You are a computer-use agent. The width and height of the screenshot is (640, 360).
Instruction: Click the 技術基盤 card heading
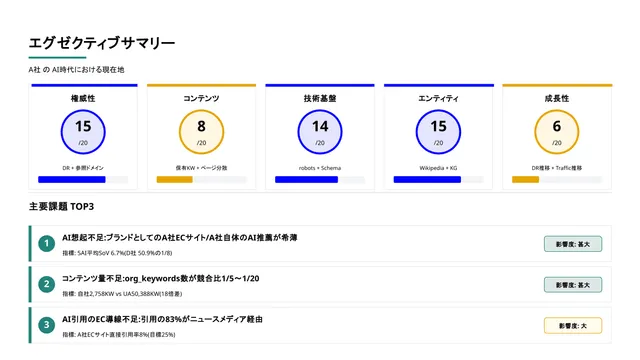[x=320, y=98]
